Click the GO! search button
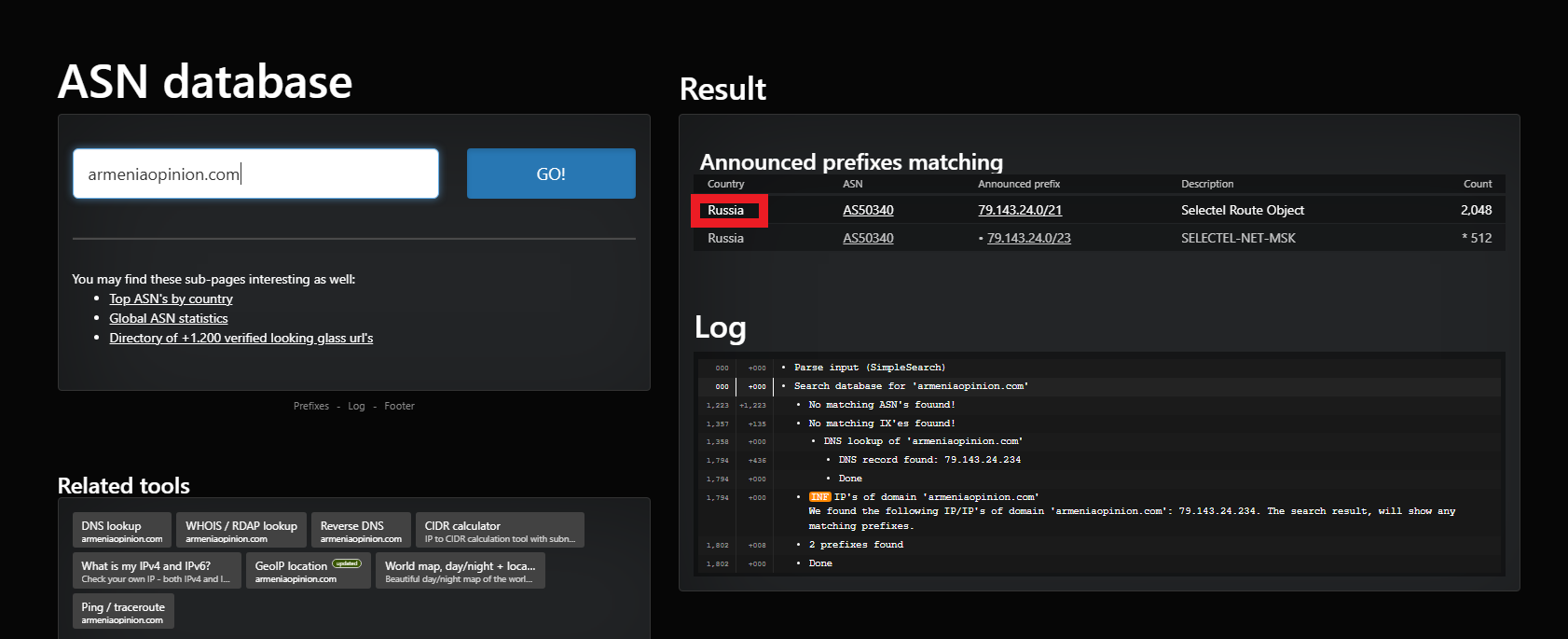1568x639 pixels. click(x=551, y=174)
